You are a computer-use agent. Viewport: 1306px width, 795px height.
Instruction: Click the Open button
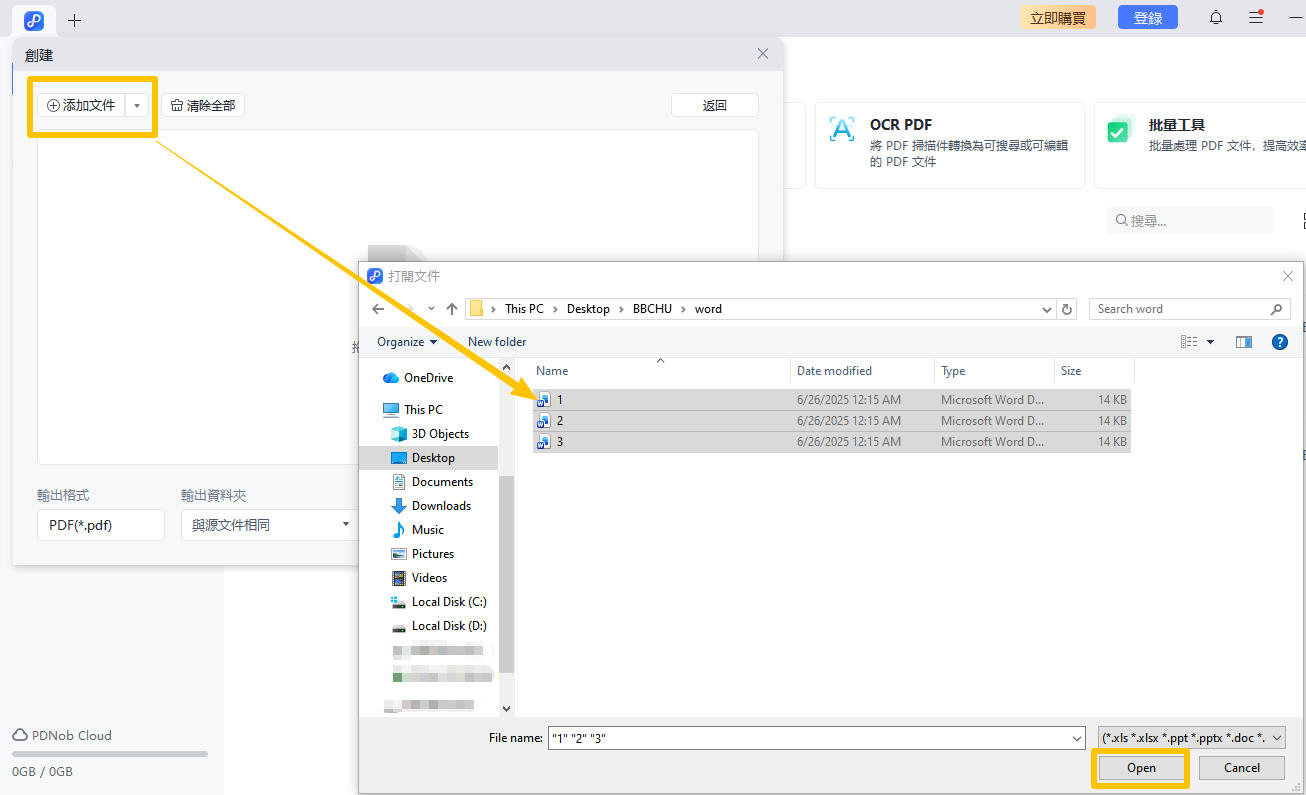1141,768
